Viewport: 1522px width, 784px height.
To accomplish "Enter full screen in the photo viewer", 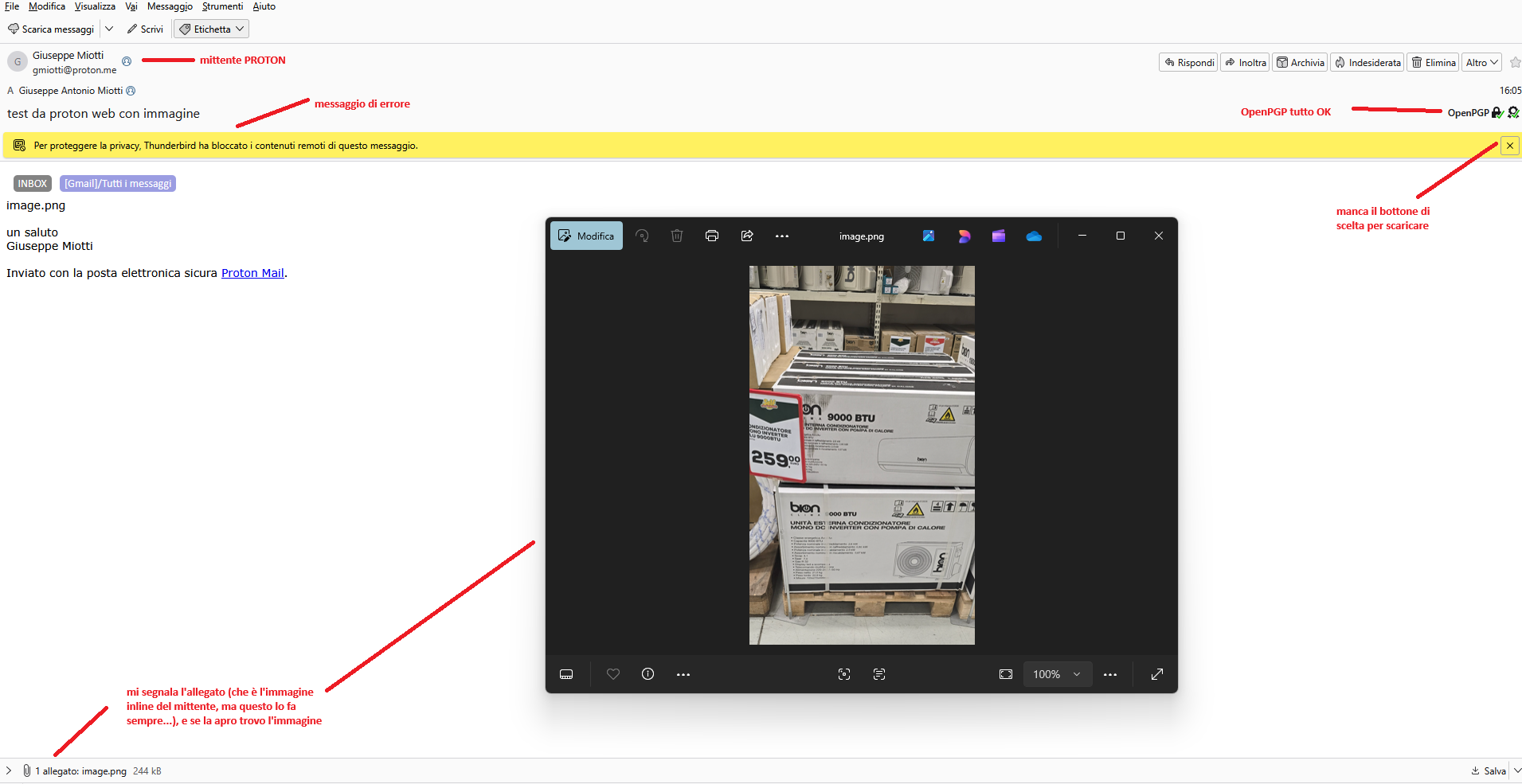I will pyautogui.click(x=1157, y=674).
